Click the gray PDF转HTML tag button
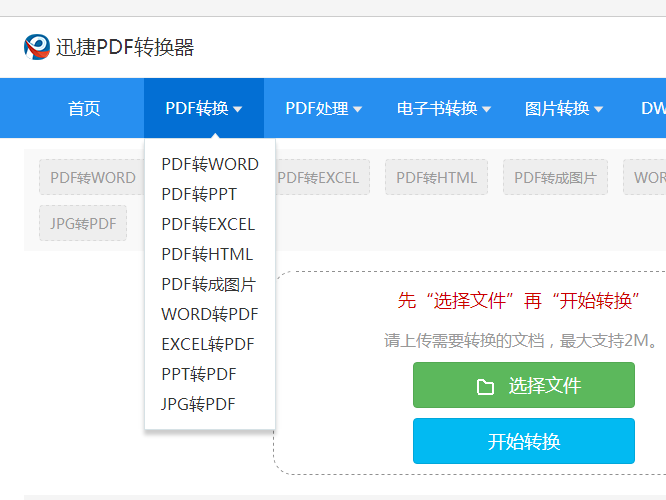 437,177
